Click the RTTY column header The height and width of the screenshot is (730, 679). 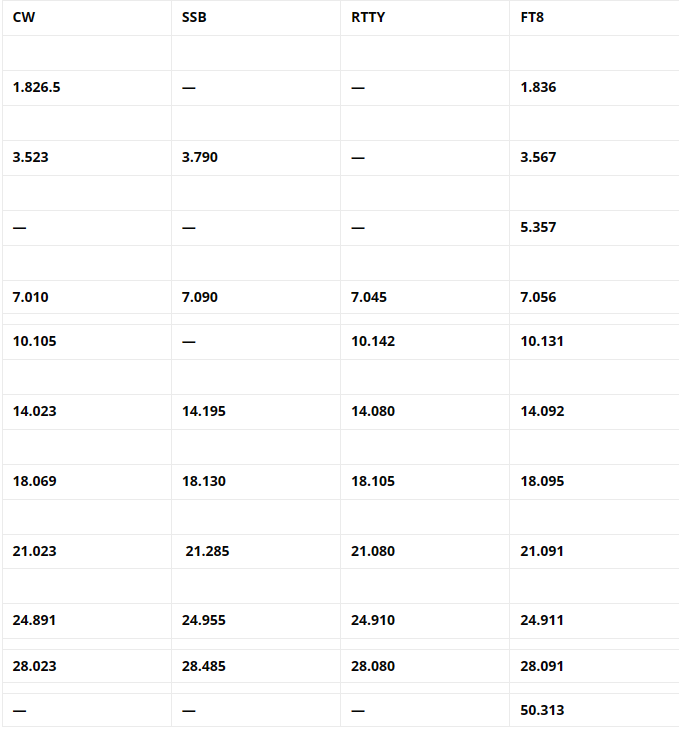368,17
